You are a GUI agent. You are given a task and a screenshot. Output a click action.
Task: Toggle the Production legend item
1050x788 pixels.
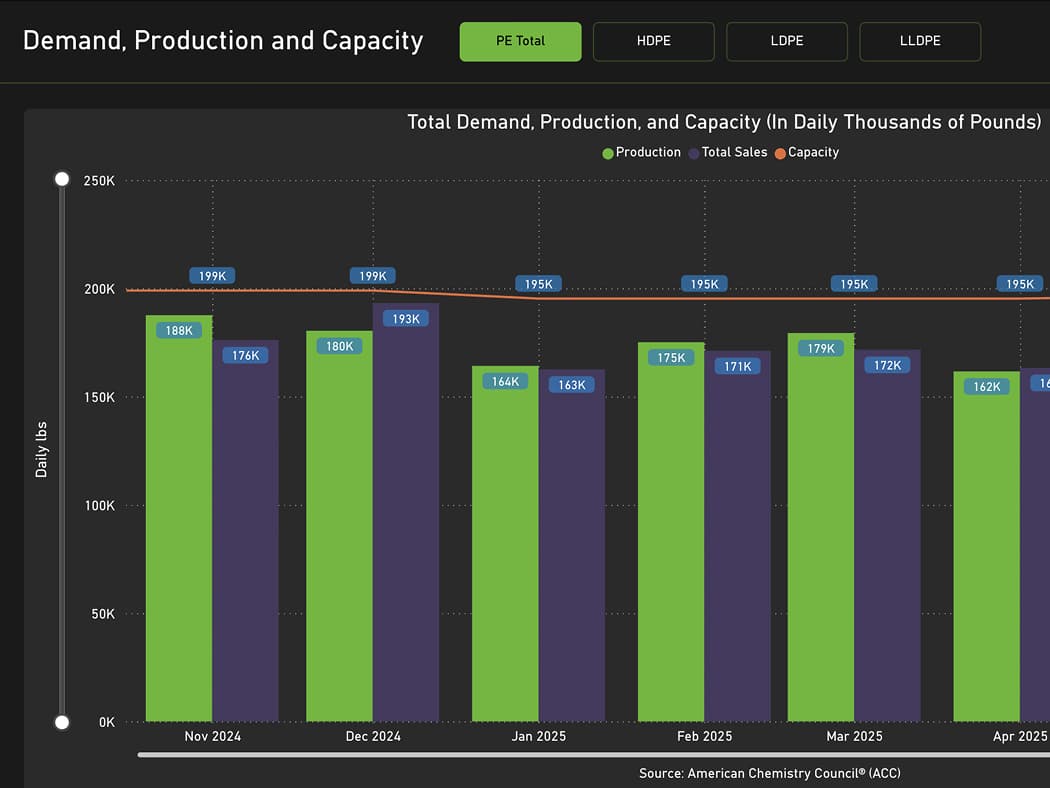click(x=641, y=153)
